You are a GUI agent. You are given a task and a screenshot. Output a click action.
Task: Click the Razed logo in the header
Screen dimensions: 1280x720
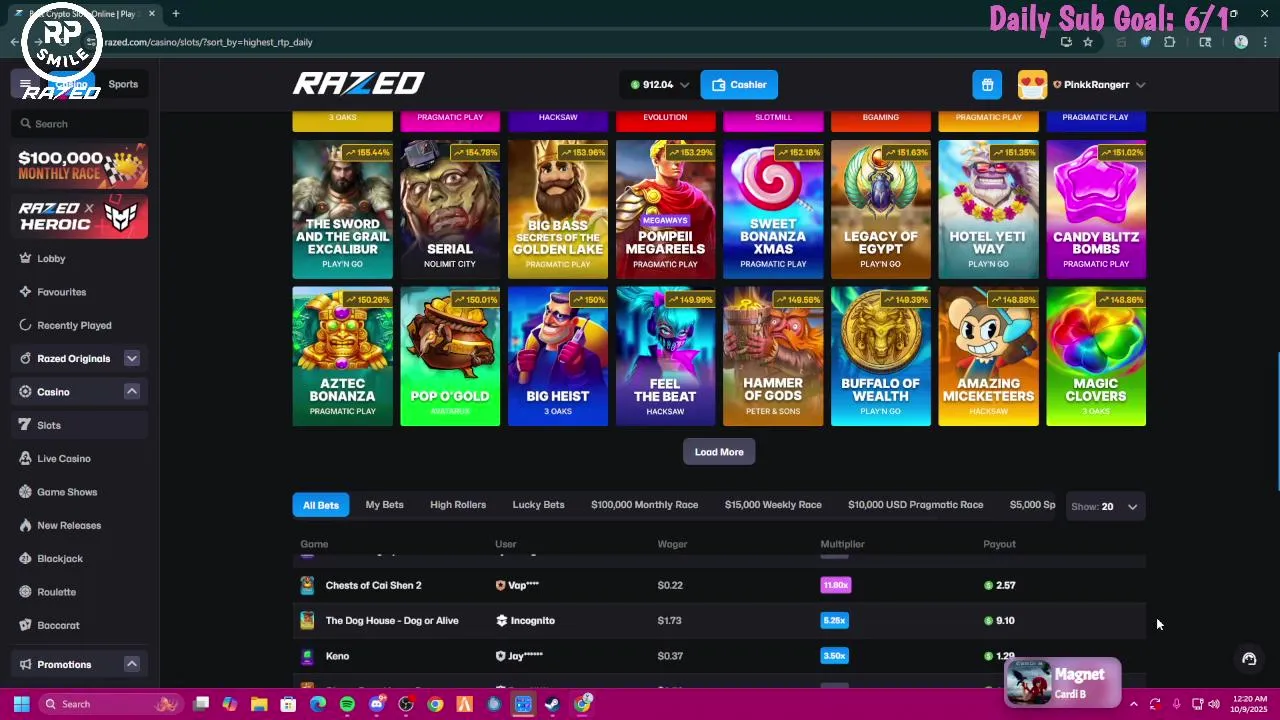pos(358,84)
